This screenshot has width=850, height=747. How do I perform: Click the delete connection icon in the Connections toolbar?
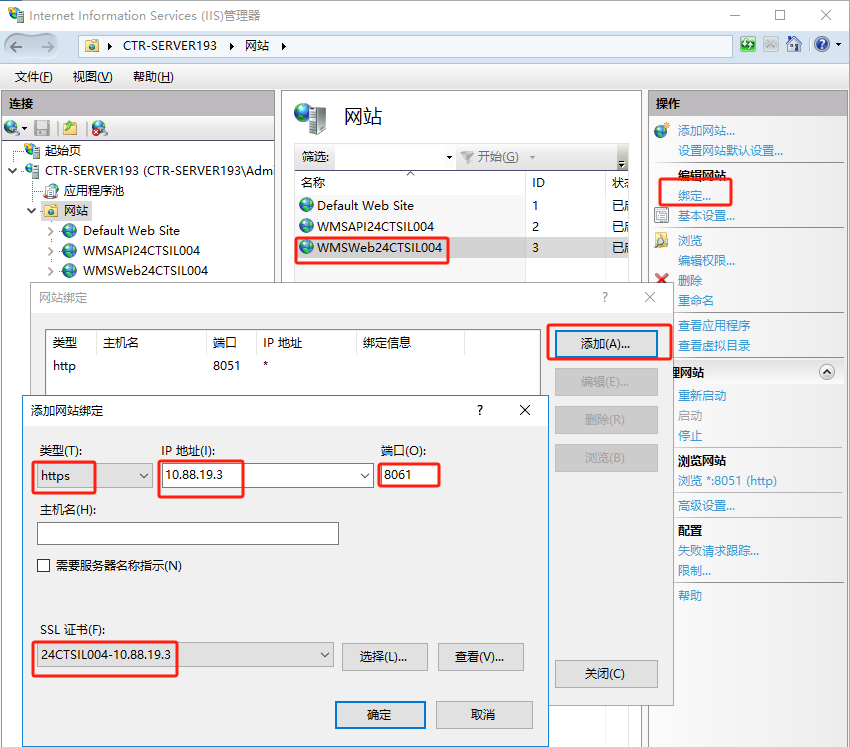click(98, 128)
